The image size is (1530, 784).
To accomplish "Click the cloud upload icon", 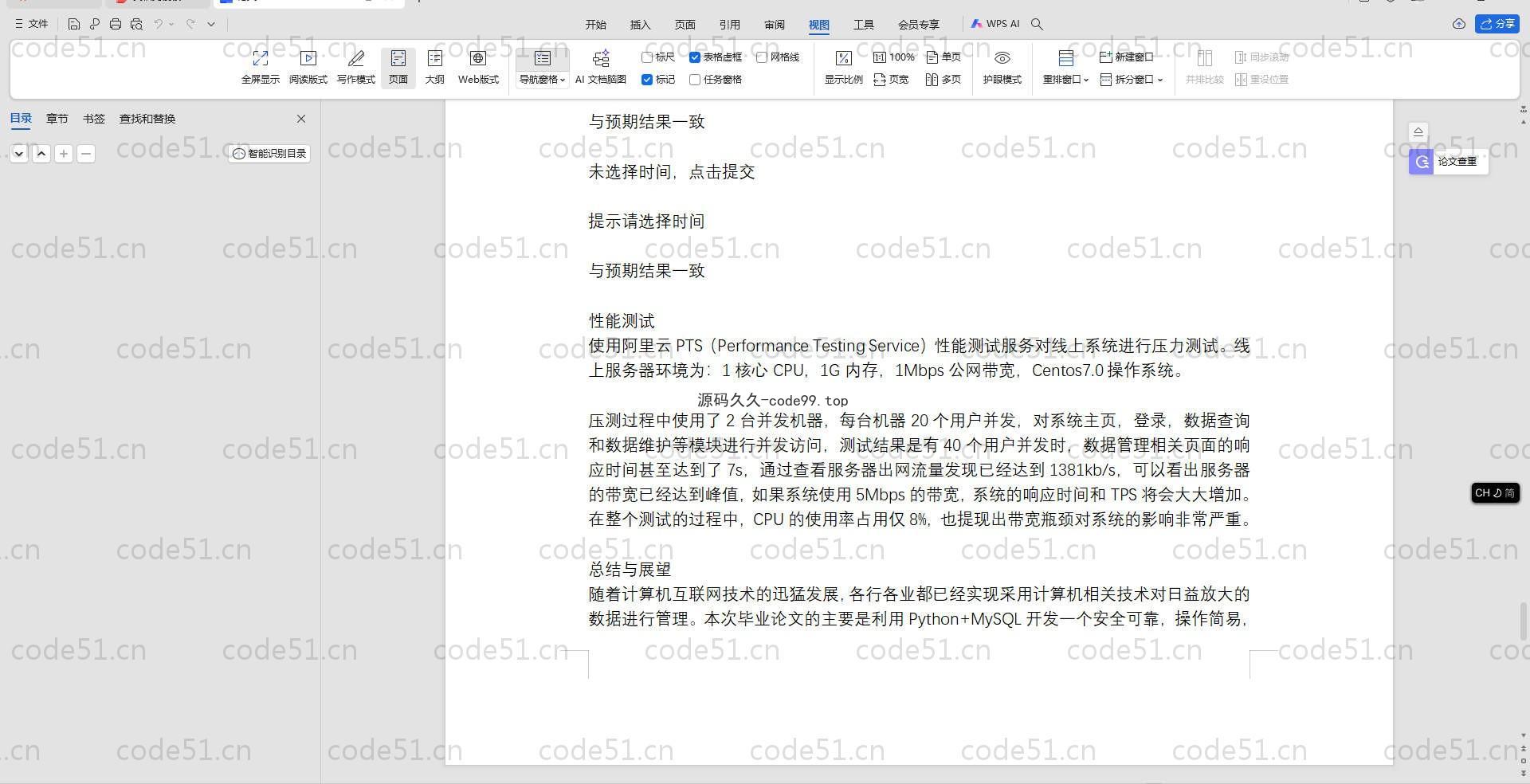I will tap(1459, 24).
